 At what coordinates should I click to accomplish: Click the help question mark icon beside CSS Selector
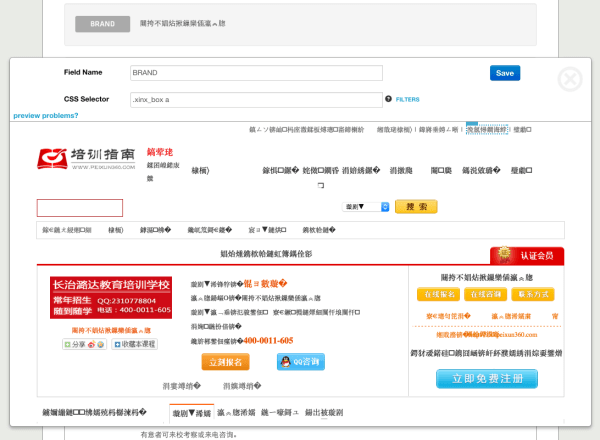click(388, 99)
